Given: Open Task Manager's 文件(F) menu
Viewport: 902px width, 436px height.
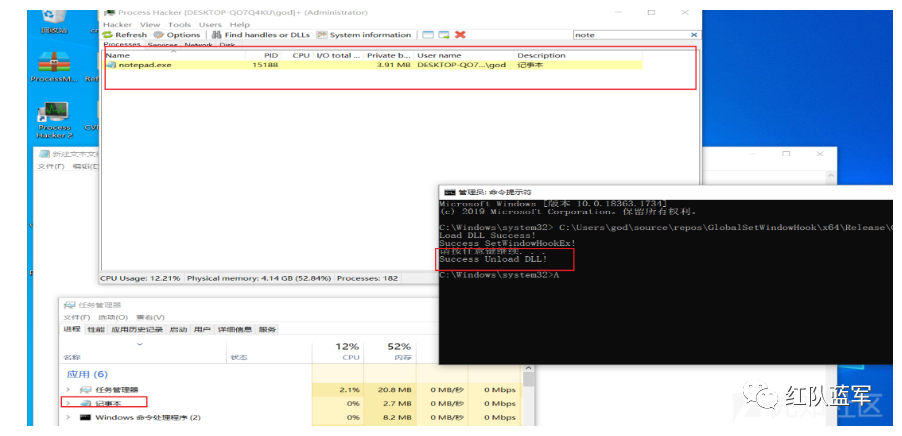Looking at the screenshot, I should click(x=77, y=318).
